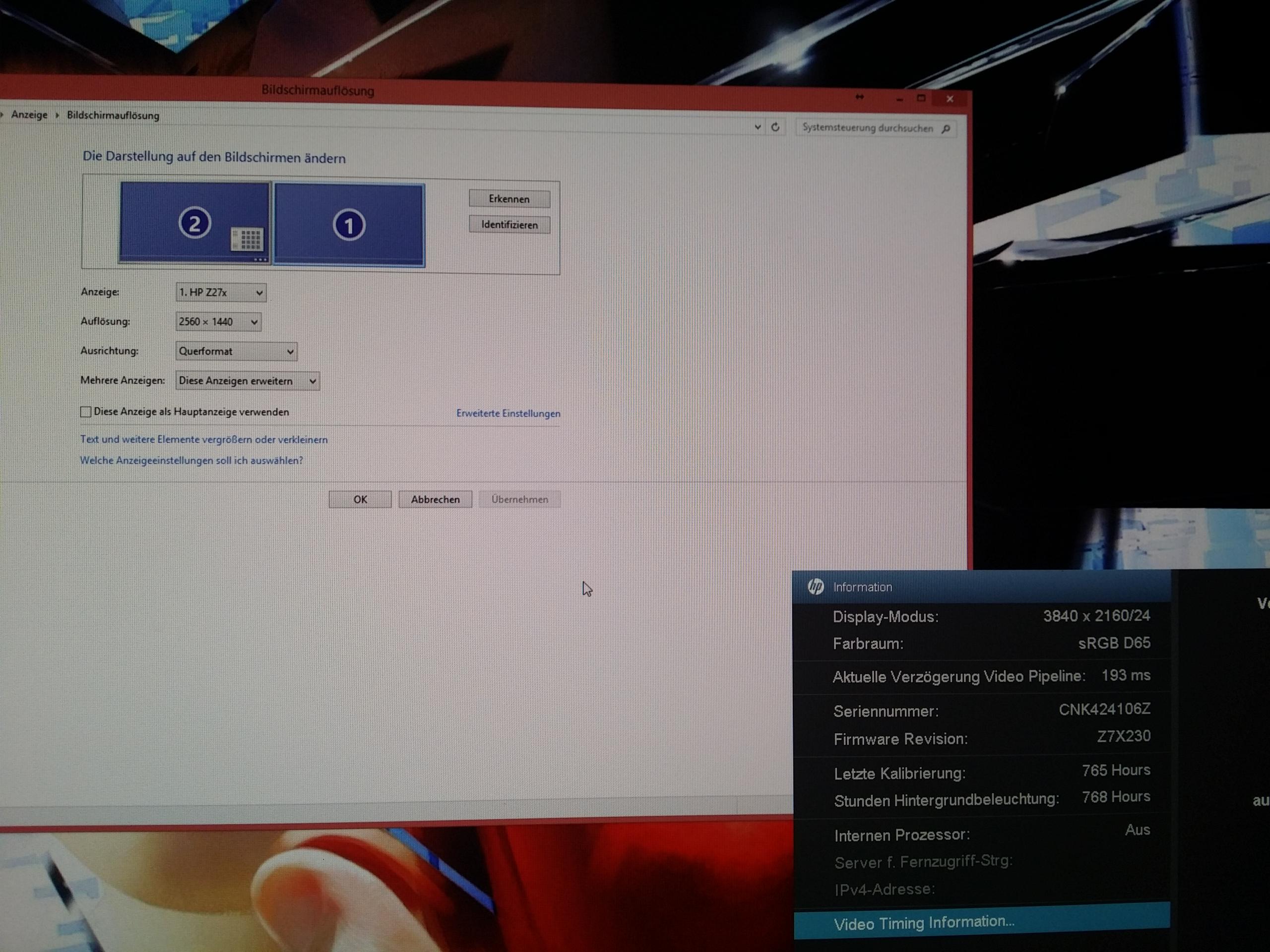Enable 'Diese Anzeige als Hauptanzeige verwenden'
Image resolution: width=1270 pixels, height=952 pixels.
(86, 412)
